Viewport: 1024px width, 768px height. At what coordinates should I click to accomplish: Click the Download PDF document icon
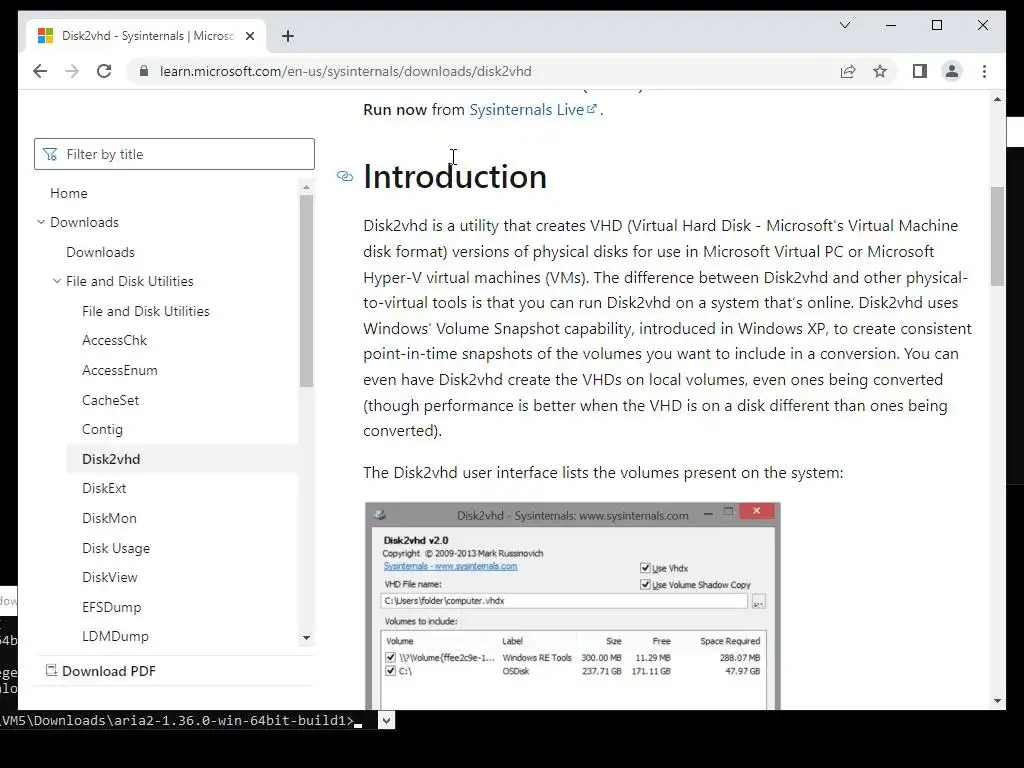[51, 670]
